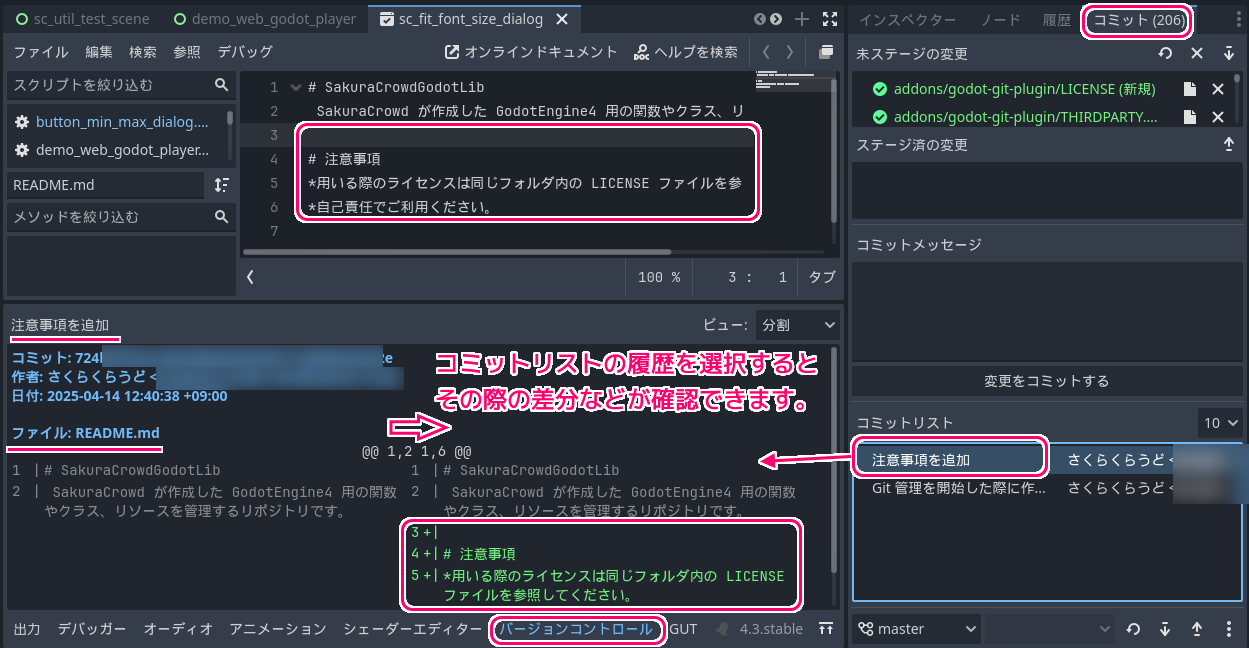Open the remote selector dropdown
The height and width of the screenshot is (648, 1249).
pyautogui.click(x=1050, y=629)
